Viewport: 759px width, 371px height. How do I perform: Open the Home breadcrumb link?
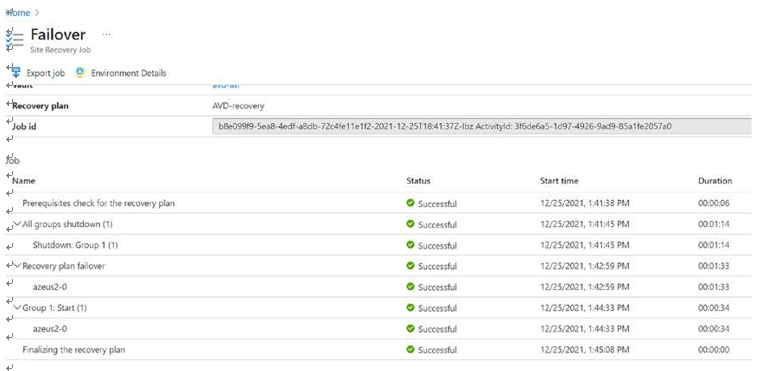tap(18, 13)
